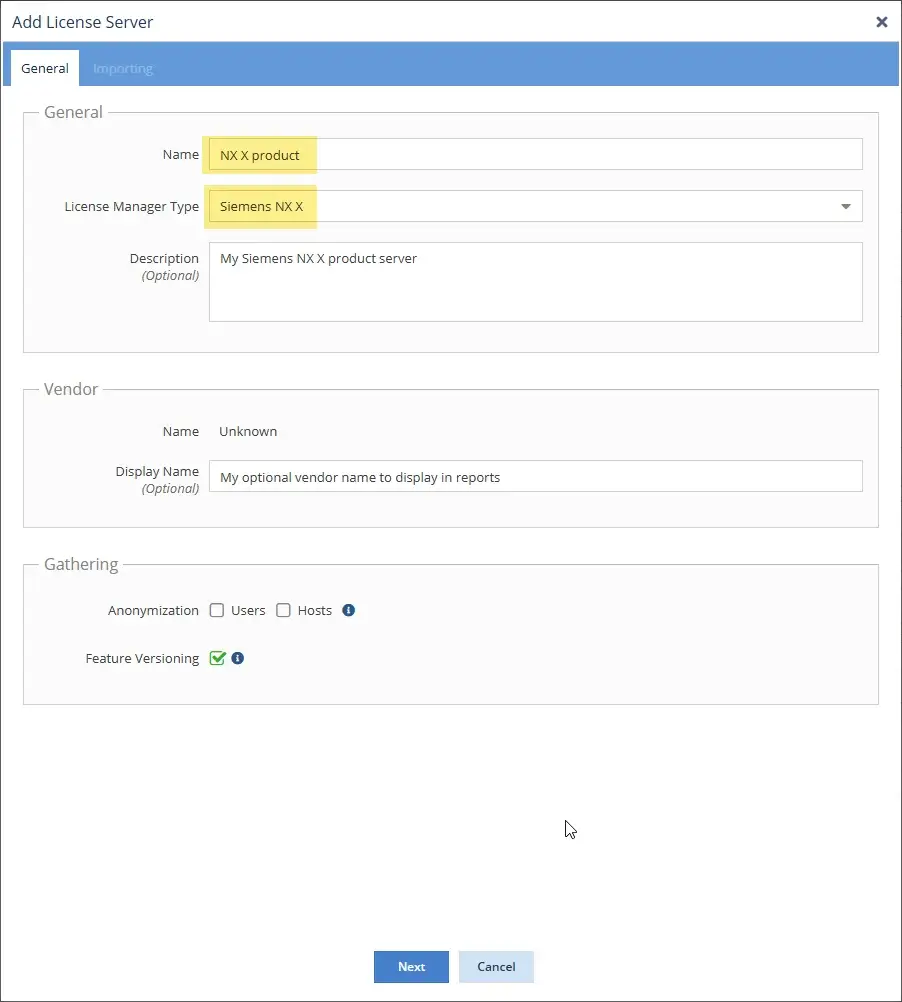Click the Description text area
The height and width of the screenshot is (1002, 902).
tap(535, 282)
